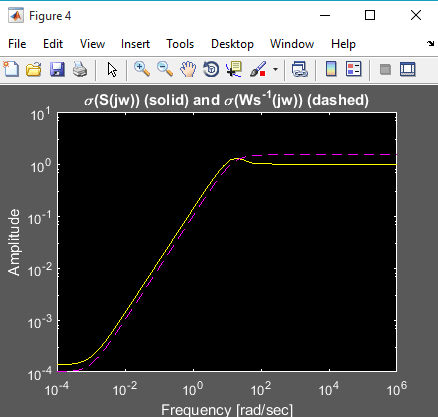Save the figure with the floppy disk icon
Image resolution: width=438 pixels, height=417 pixels.
57,69
